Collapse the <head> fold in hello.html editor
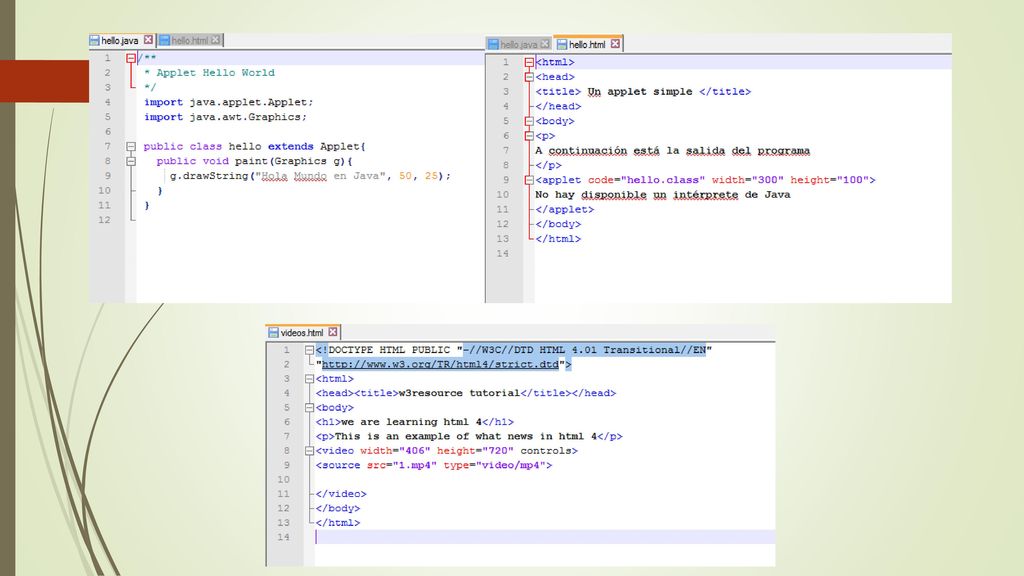1024x576 pixels. 529,77
